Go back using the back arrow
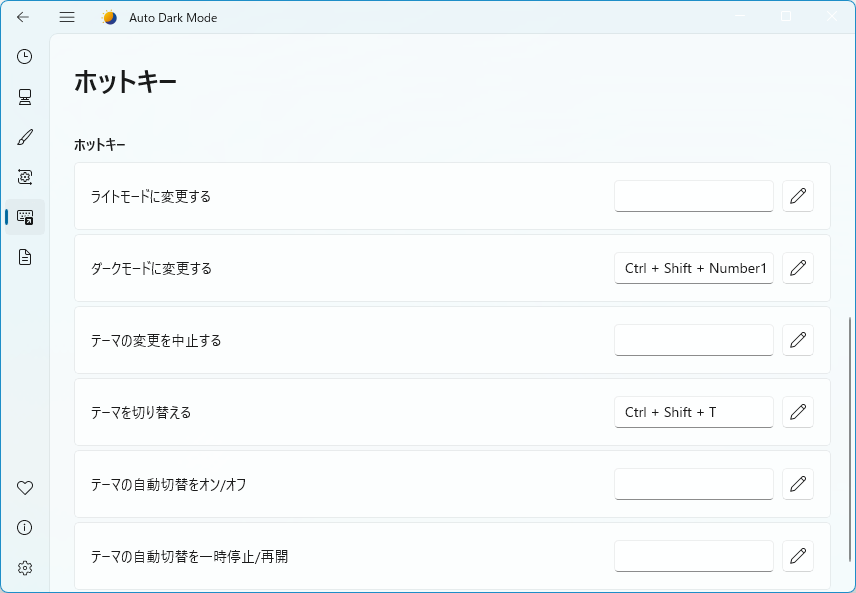 tap(23, 17)
